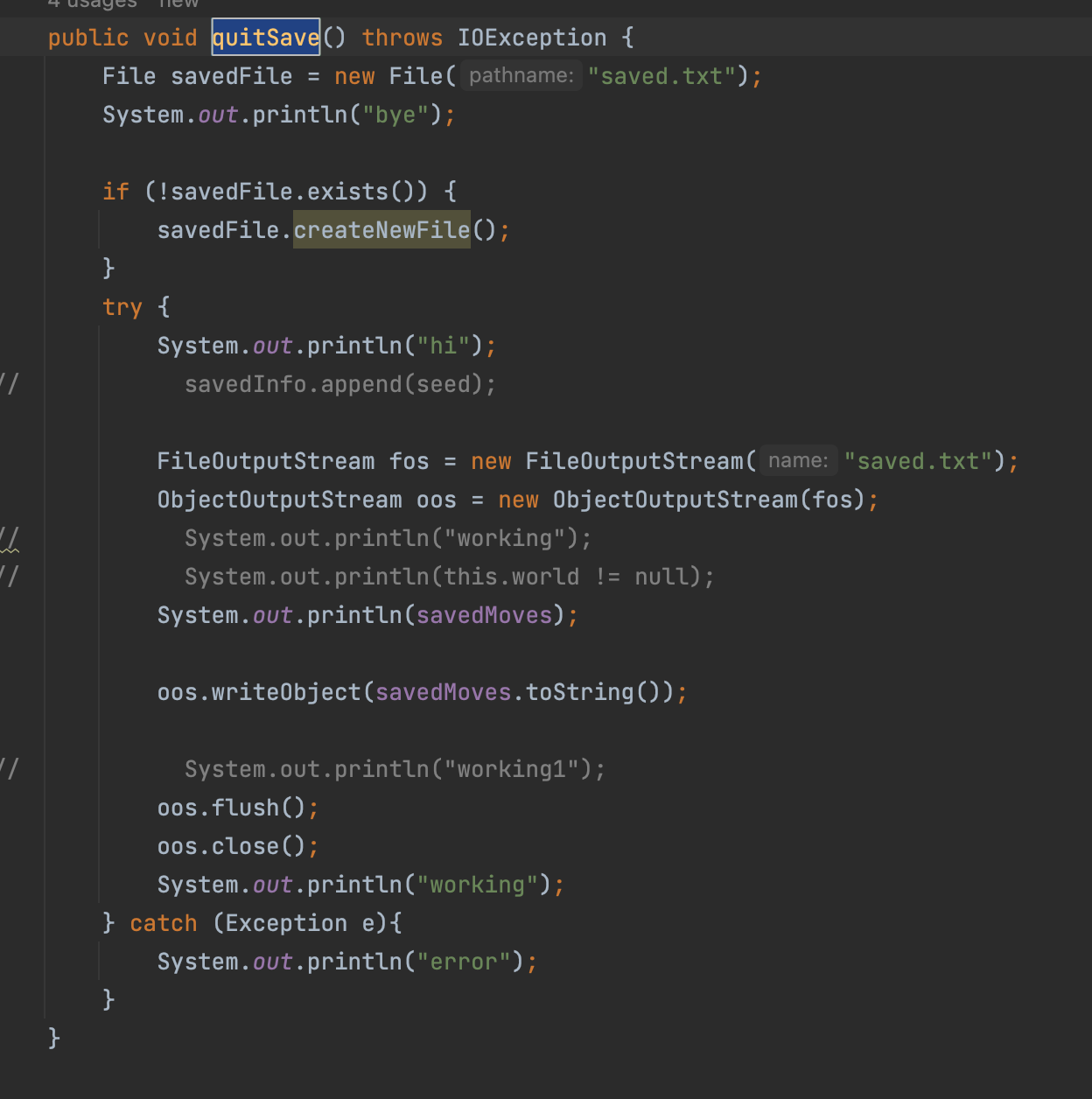The image size is (1092, 1099).
Task: Click savedMoves inside the println call
Action: point(484,615)
